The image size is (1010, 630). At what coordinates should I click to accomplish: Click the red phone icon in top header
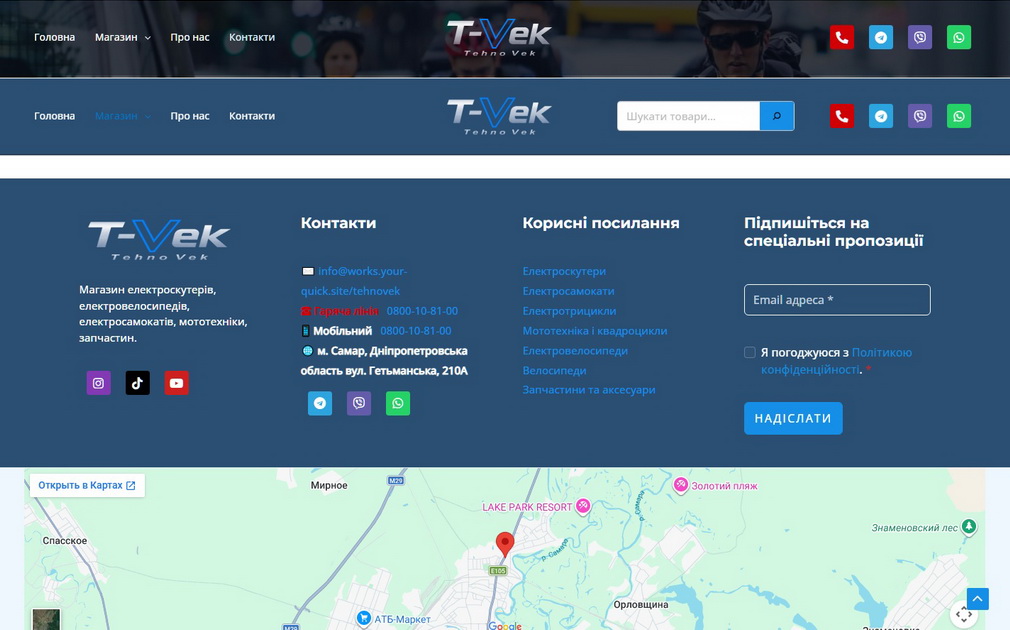pos(842,37)
